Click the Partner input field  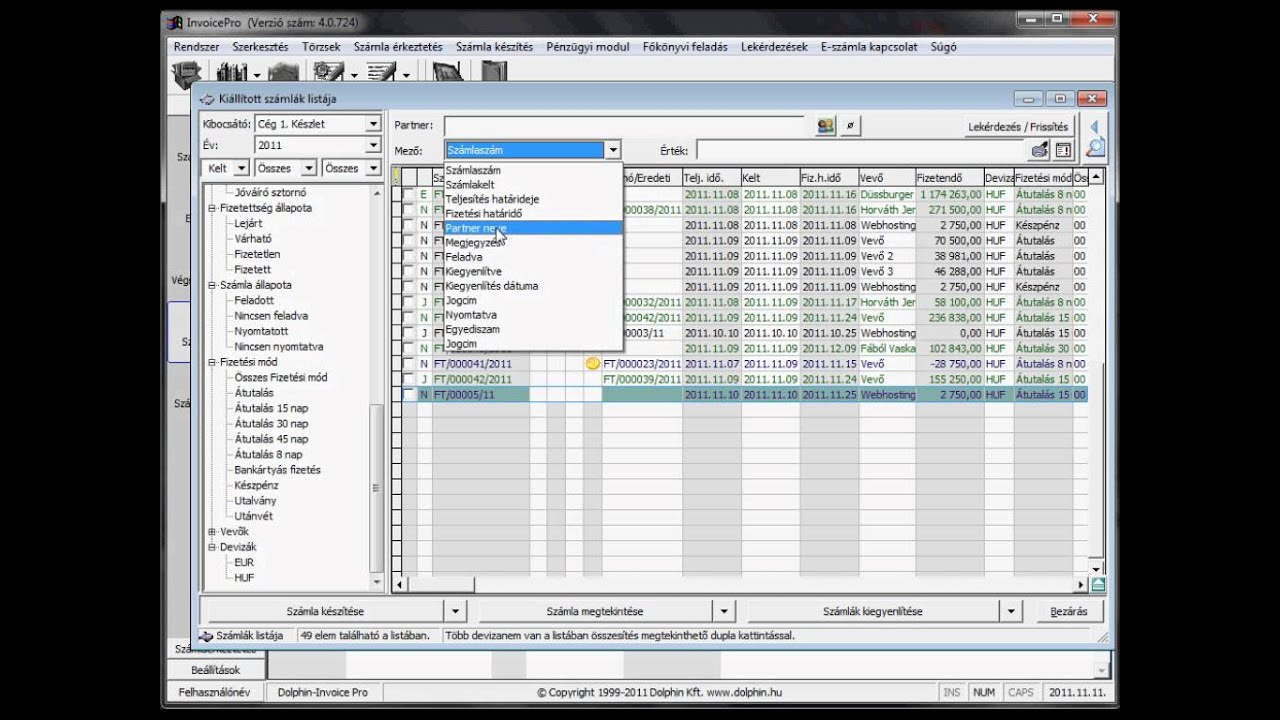[624, 126]
